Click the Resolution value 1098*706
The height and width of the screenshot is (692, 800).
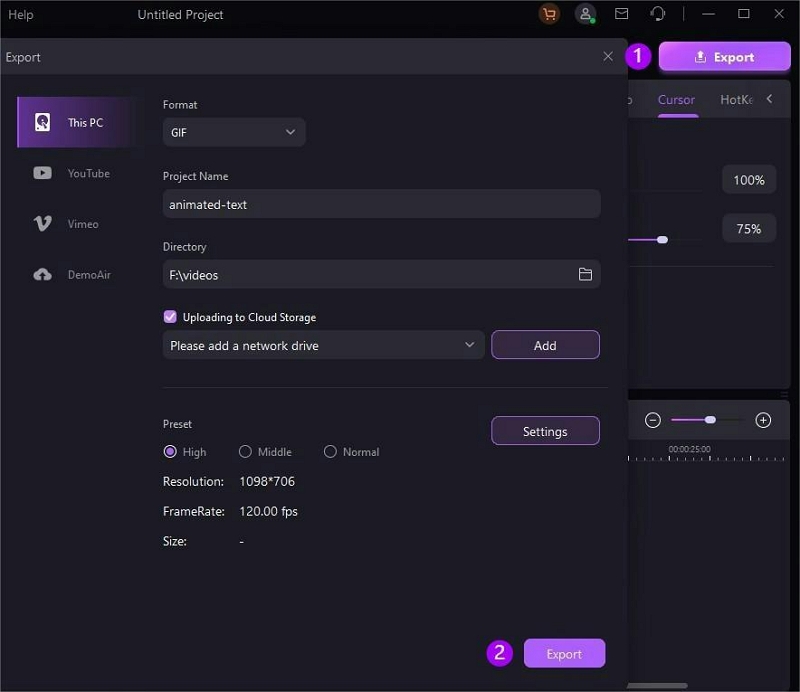[267, 481]
